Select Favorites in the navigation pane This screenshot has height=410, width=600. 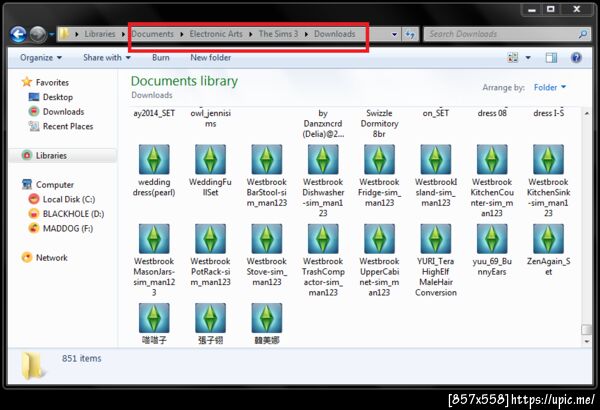coord(52,82)
